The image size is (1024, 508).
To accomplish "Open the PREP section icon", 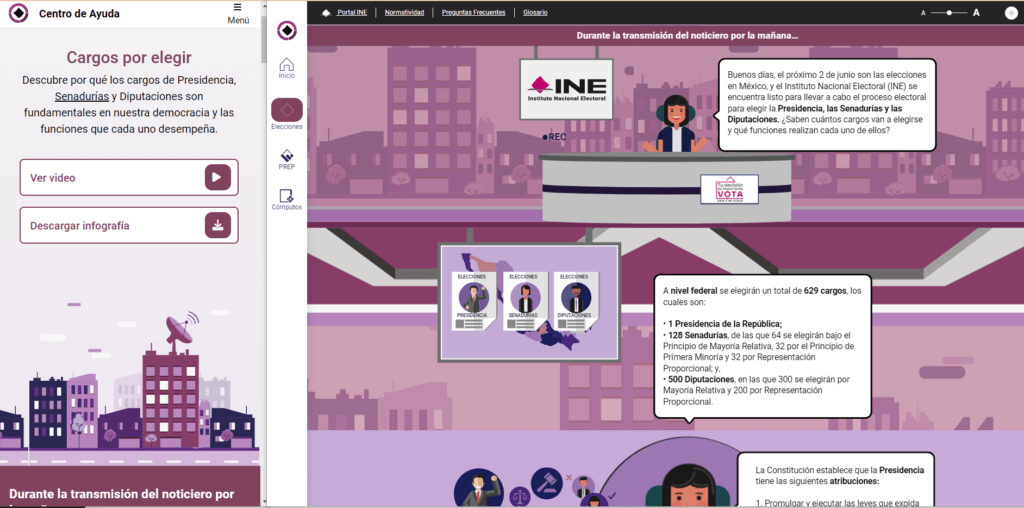I will point(287,160).
